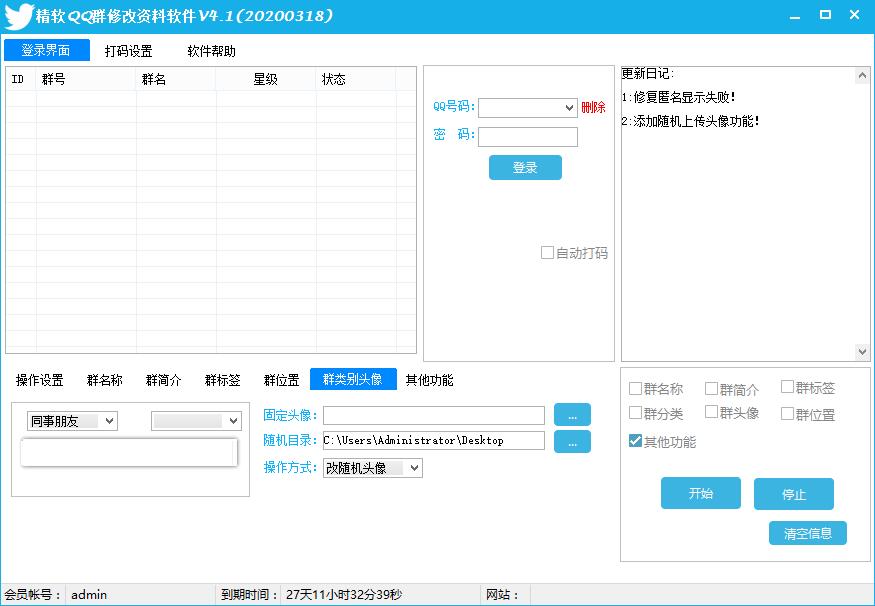
Task: Click the 群号 column header
Action: pyautogui.click(x=86, y=79)
